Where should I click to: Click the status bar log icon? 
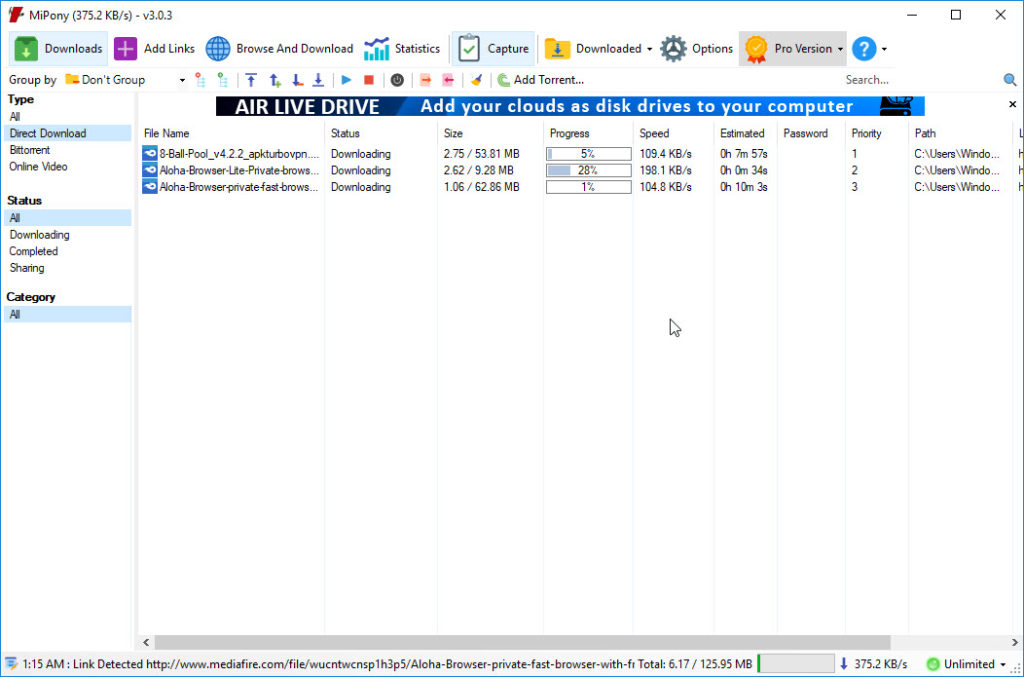coord(11,664)
